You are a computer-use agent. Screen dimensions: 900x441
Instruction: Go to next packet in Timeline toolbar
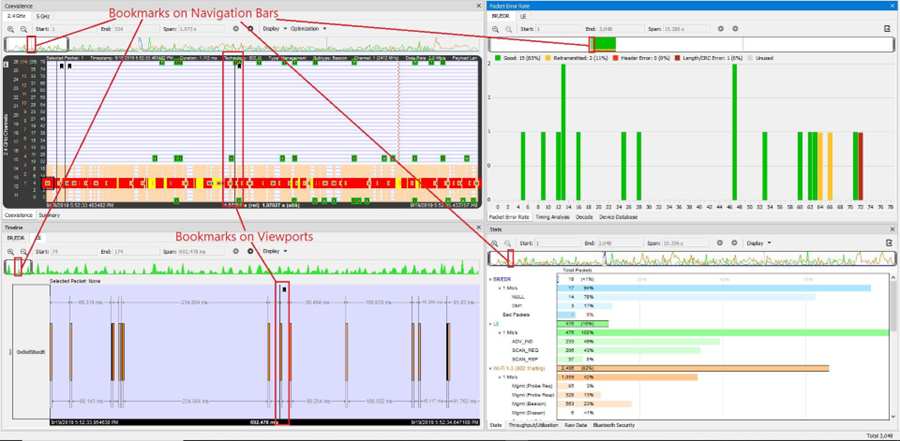coord(250,251)
